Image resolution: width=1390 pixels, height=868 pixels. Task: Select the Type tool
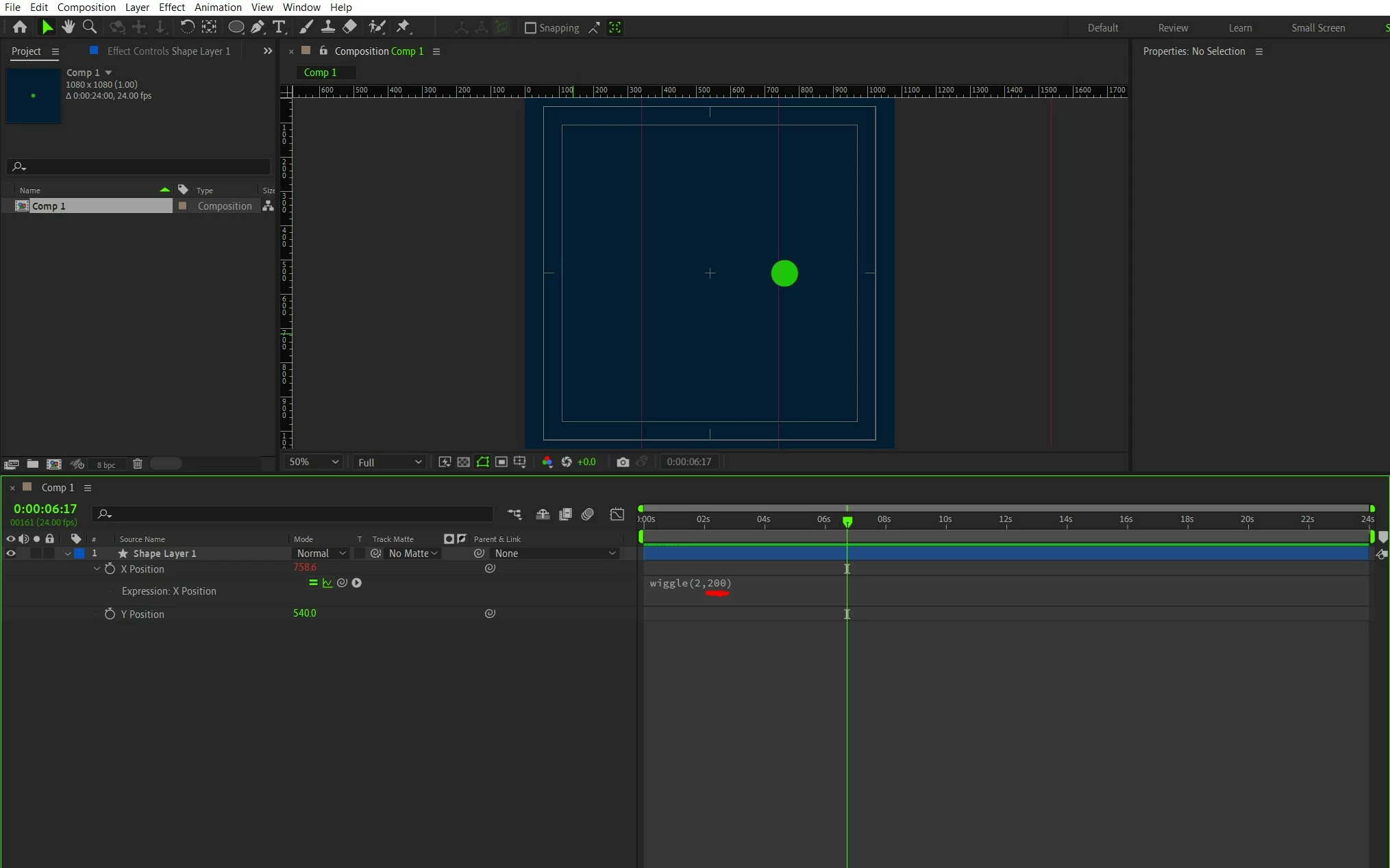(279, 27)
